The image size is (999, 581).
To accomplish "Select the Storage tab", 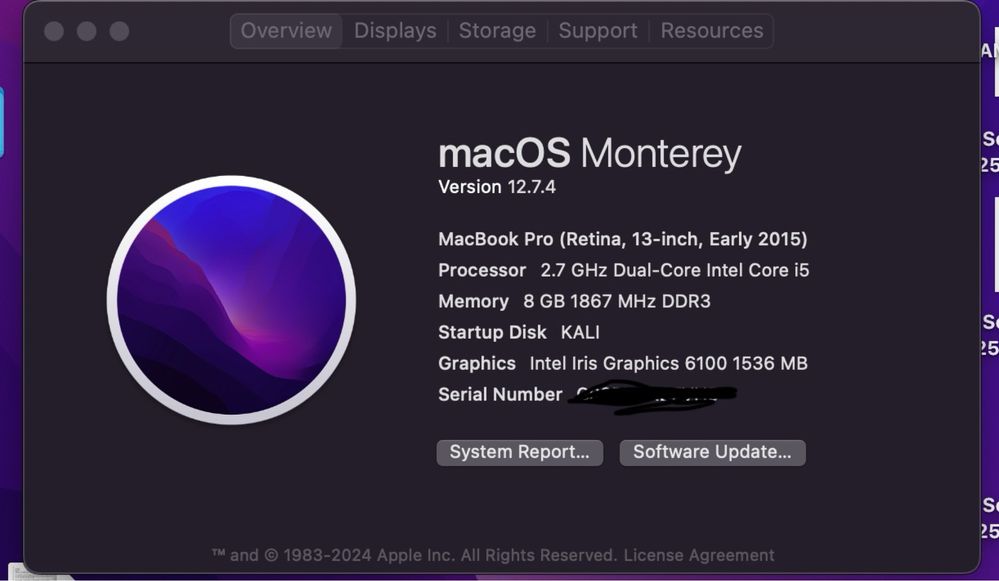I will point(497,31).
